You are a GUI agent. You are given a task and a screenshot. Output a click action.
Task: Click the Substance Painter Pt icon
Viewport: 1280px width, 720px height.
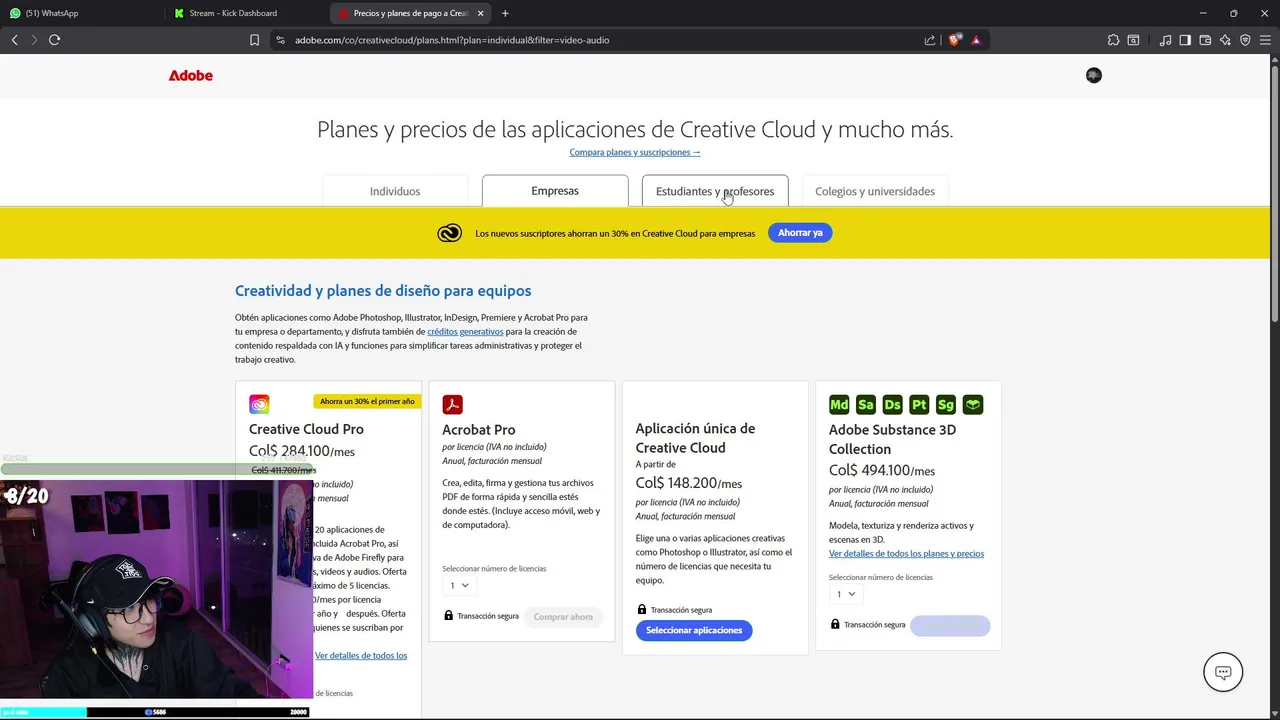coord(919,404)
